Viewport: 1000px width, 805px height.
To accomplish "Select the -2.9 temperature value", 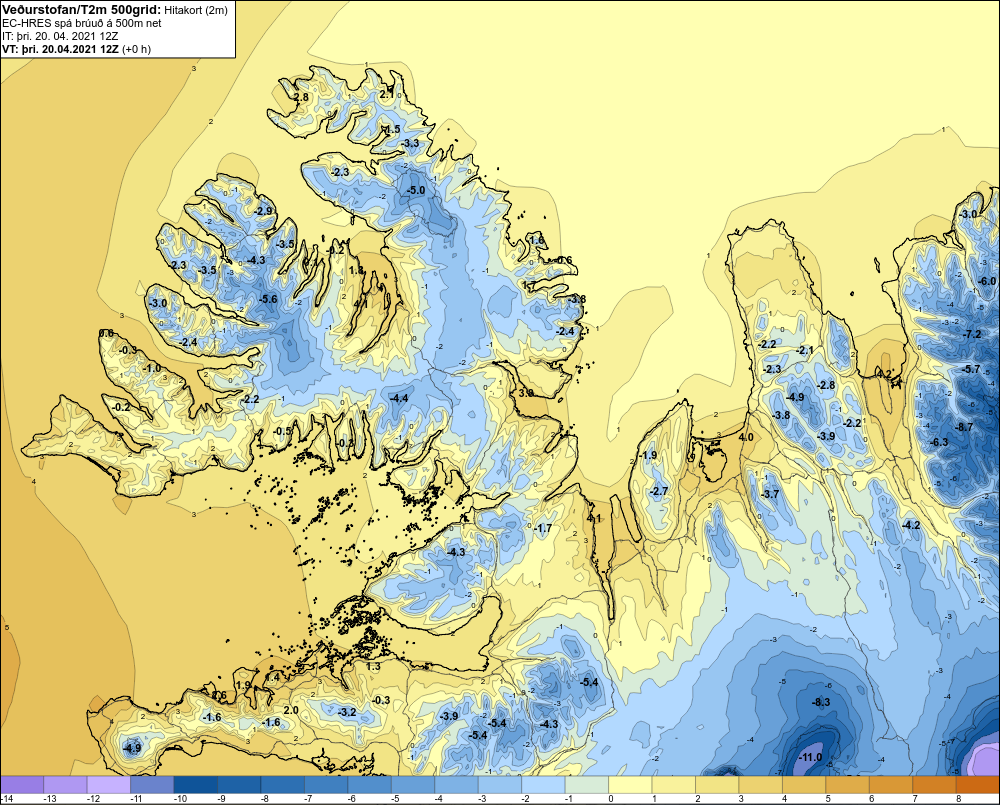I will click(263, 211).
